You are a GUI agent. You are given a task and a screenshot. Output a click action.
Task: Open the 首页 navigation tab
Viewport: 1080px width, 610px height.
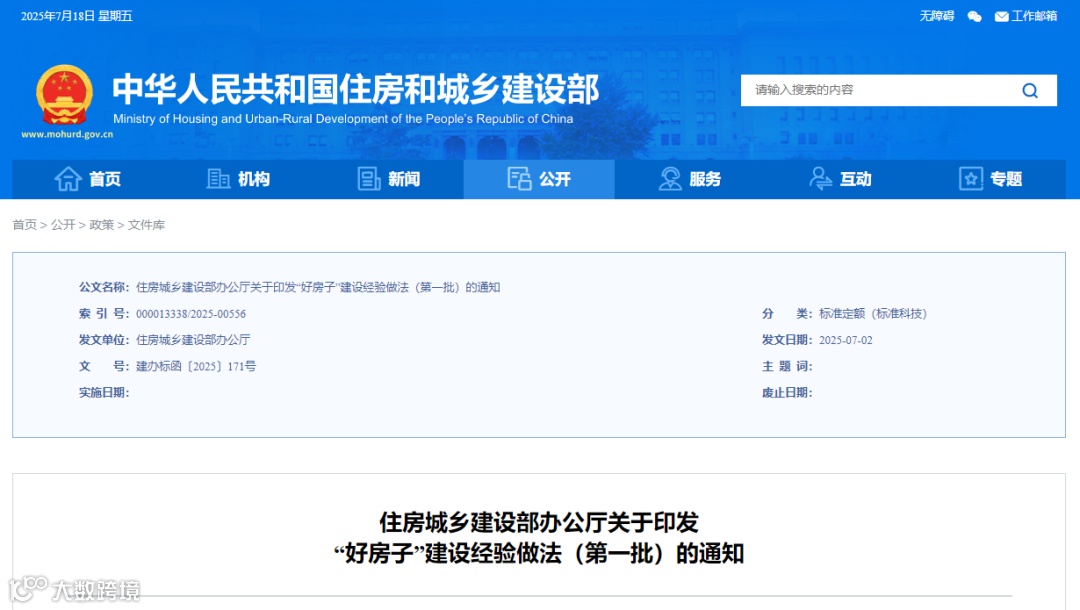click(87, 179)
